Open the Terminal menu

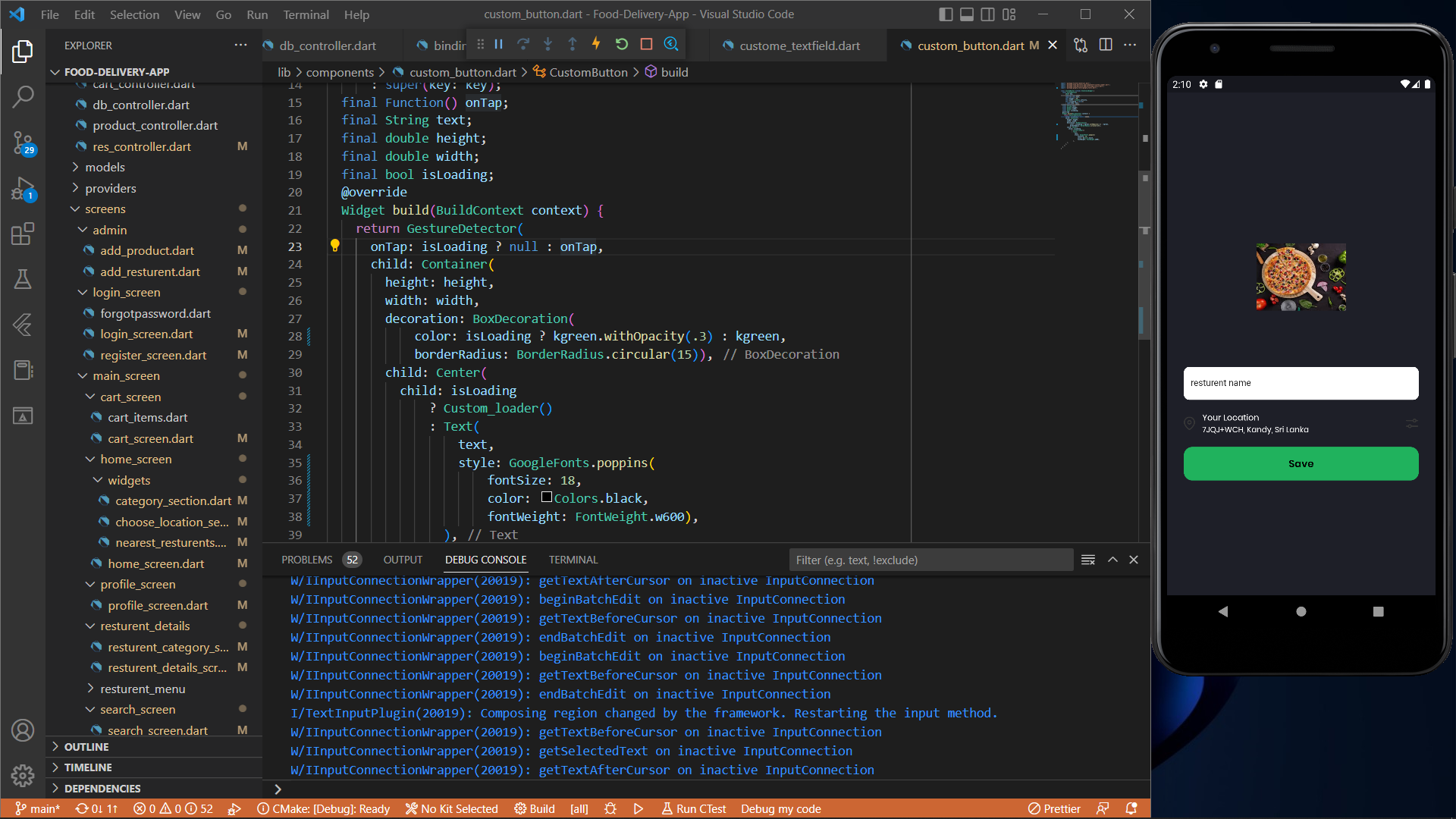[x=306, y=14]
